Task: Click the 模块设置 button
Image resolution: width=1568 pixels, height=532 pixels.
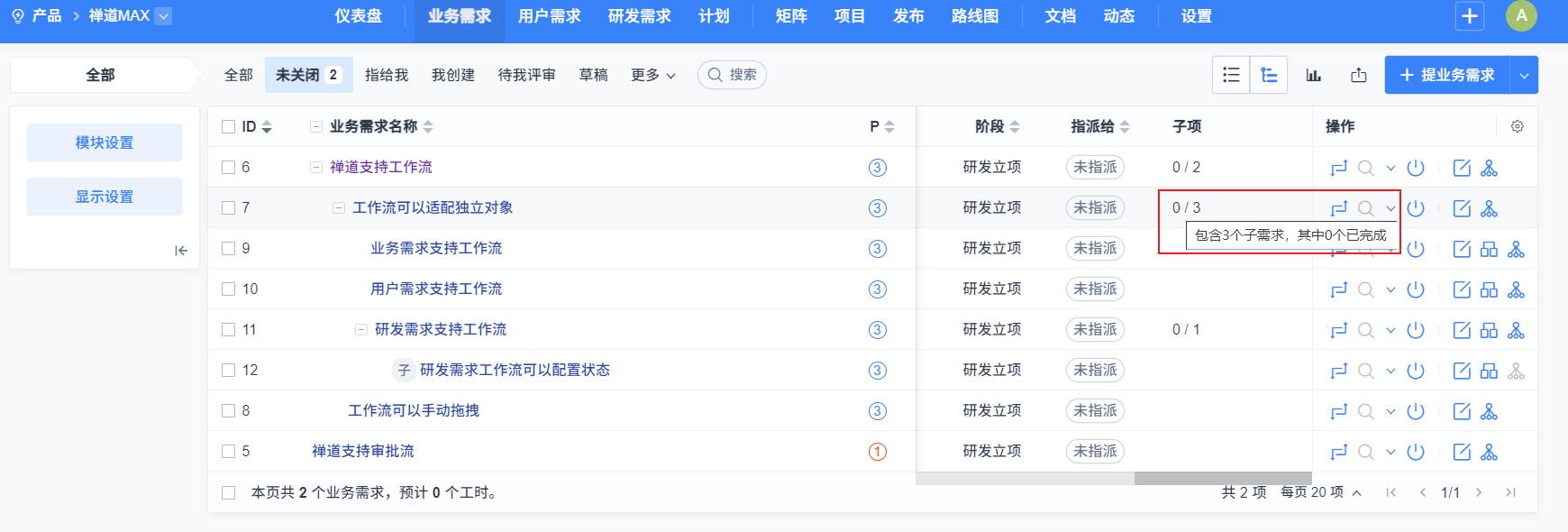Action: pyautogui.click(x=105, y=142)
